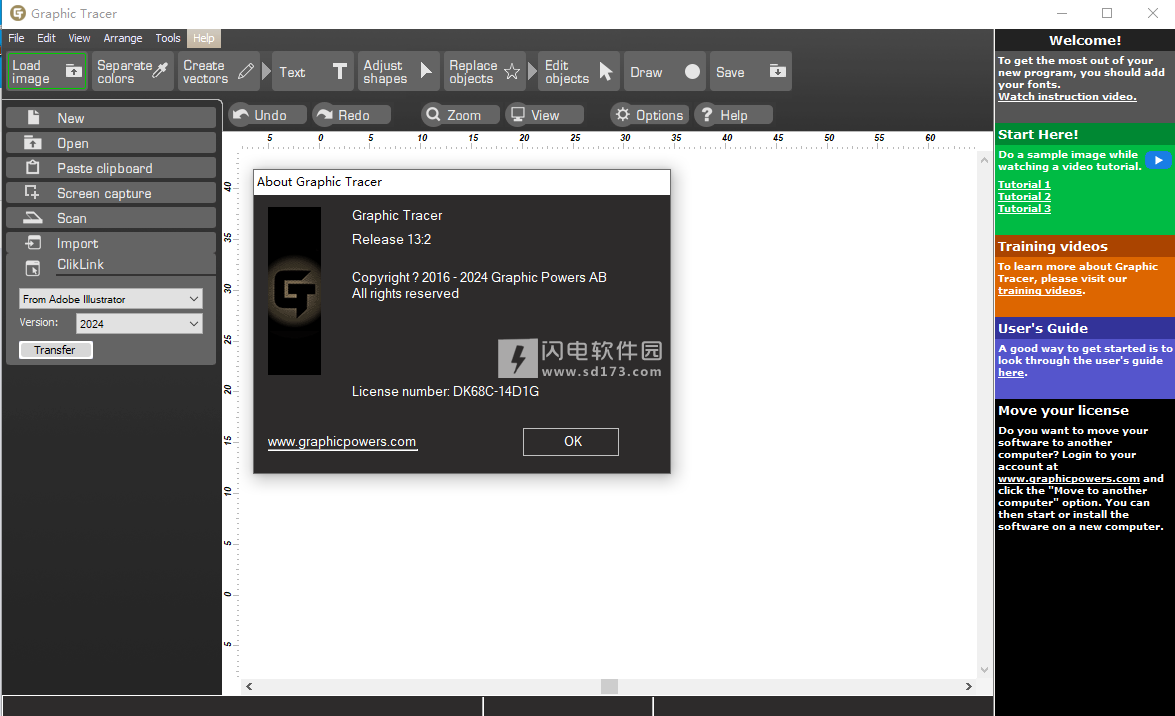Click the Paste clipboard icon
The image size is (1175, 716).
pos(33,167)
